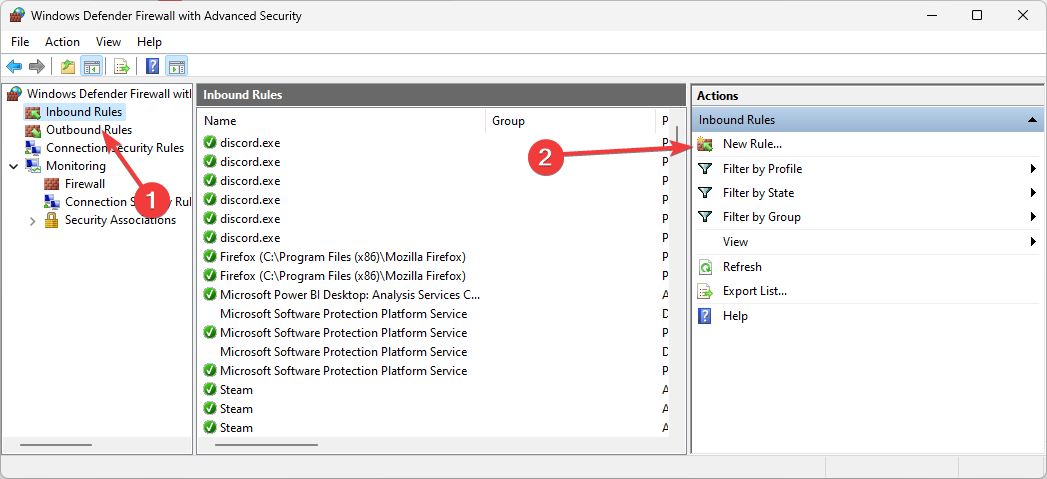Open the Help menu in menu bar
This screenshot has height=479, width=1047.
(x=150, y=41)
